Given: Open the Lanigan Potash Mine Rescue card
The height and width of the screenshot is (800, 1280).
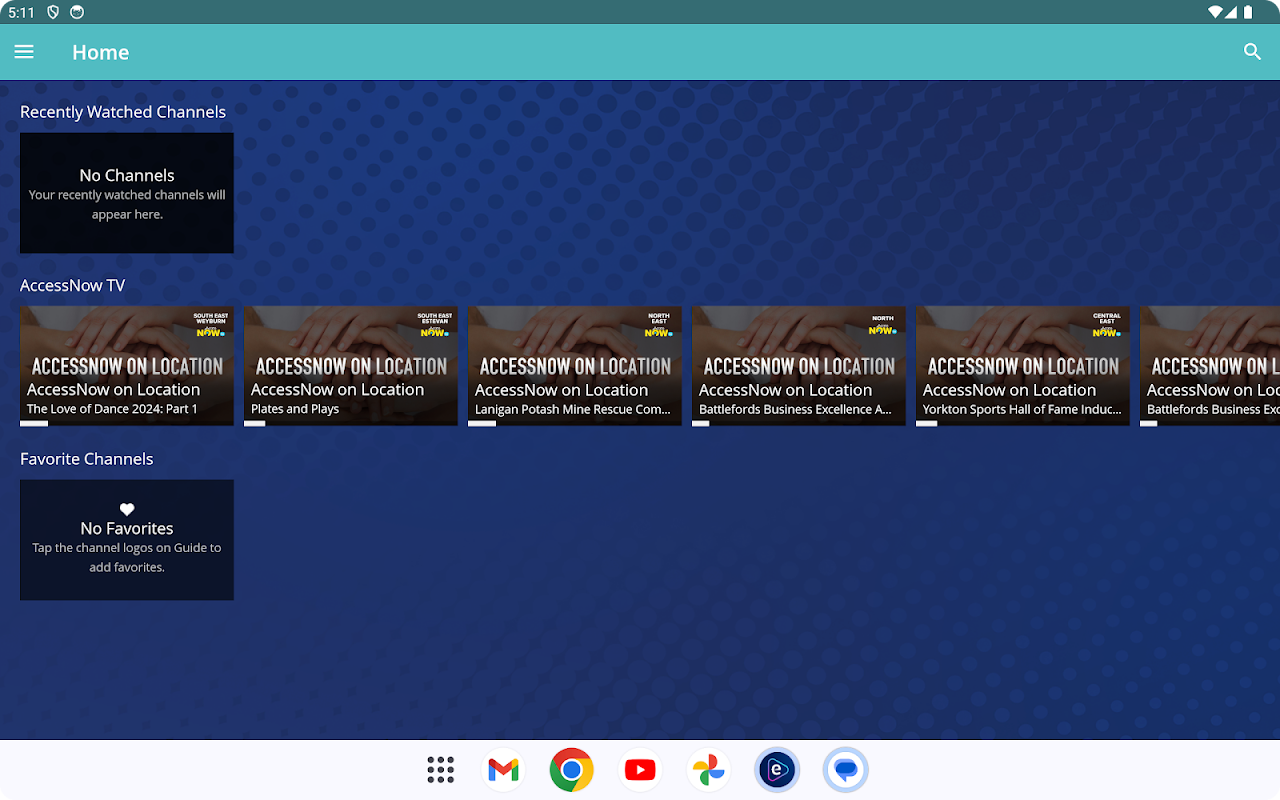Looking at the screenshot, I should click(575, 366).
